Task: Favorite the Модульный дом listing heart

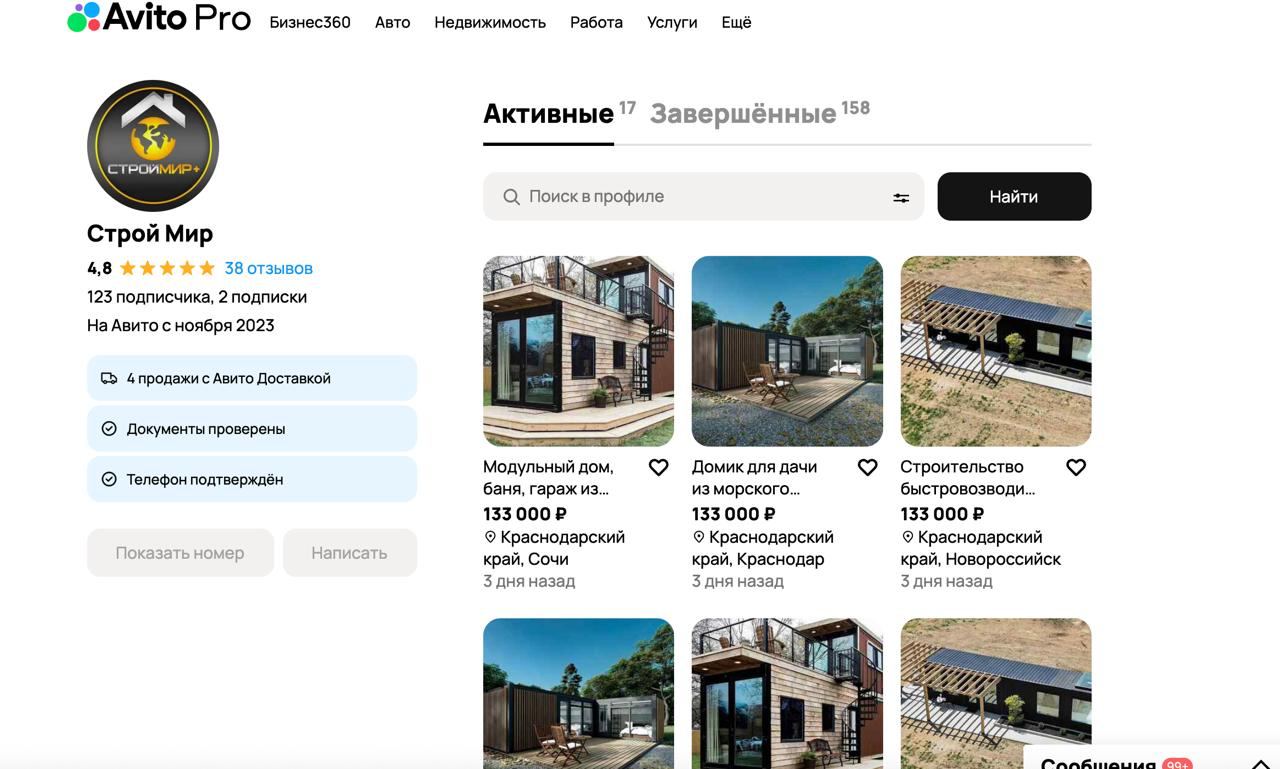Action: [x=658, y=467]
